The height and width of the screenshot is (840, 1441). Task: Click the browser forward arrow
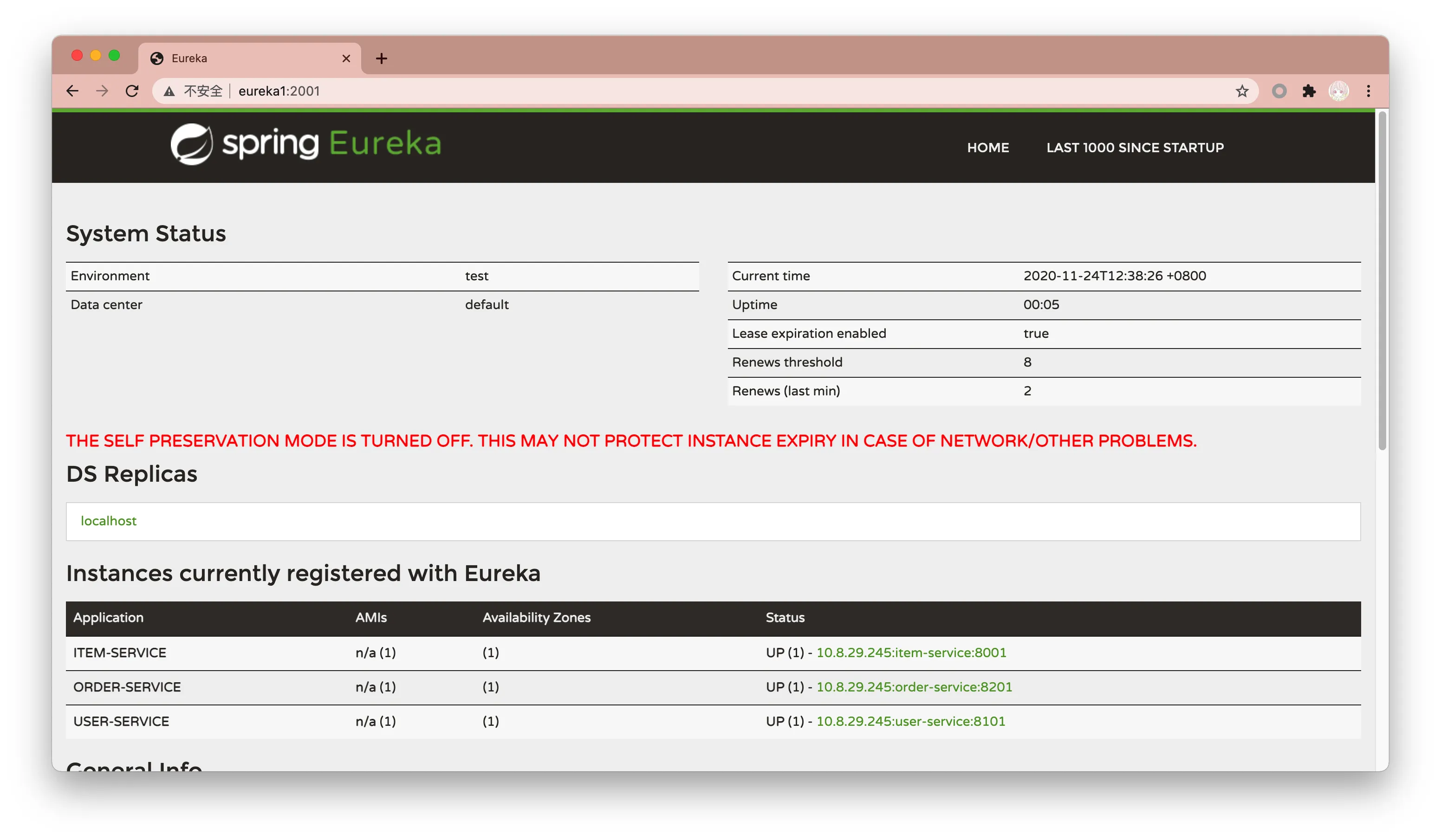point(102,91)
